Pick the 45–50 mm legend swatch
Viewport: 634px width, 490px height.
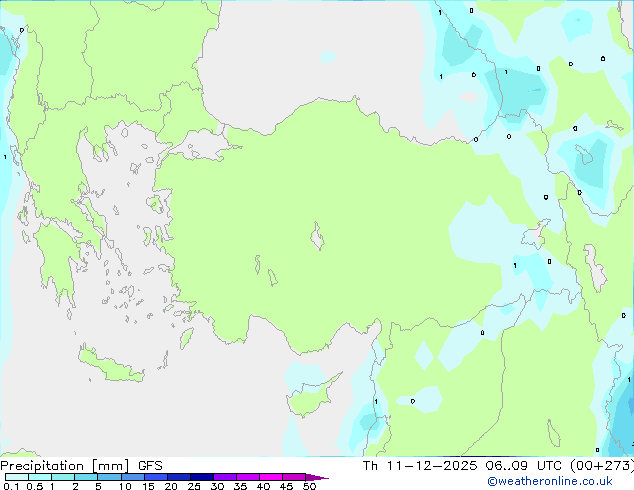(294, 477)
